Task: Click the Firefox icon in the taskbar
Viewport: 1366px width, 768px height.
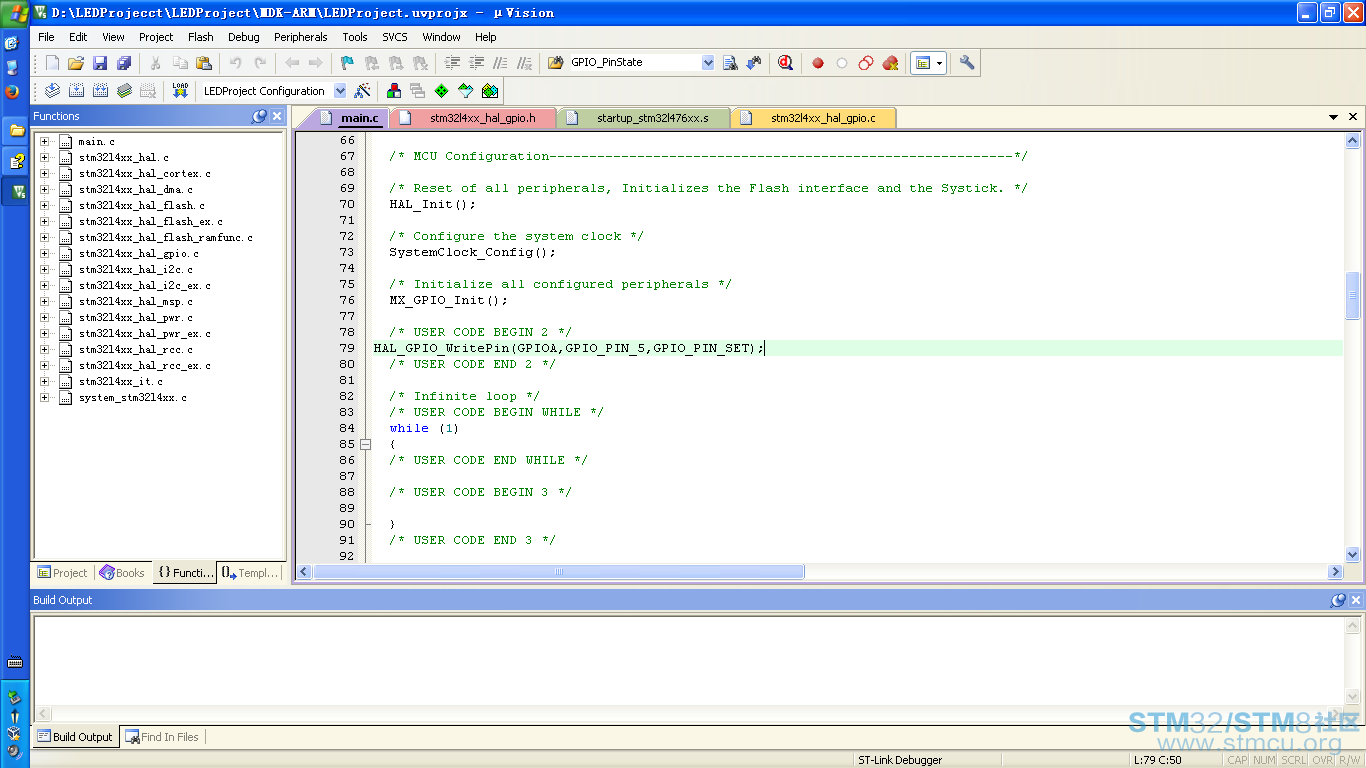Action: [x=12, y=91]
